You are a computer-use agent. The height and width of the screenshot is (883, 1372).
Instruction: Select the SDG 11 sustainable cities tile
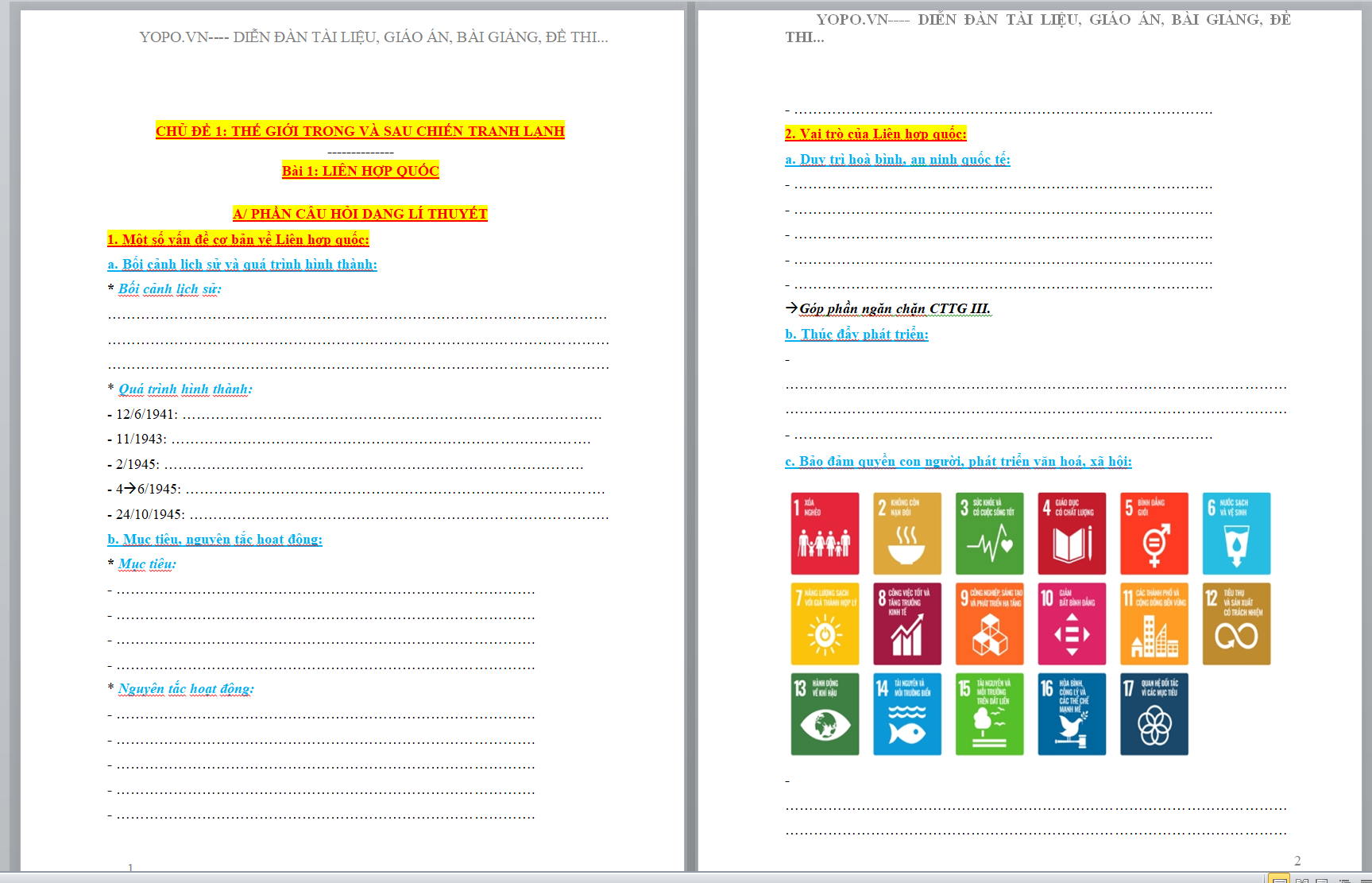click(x=1154, y=624)
